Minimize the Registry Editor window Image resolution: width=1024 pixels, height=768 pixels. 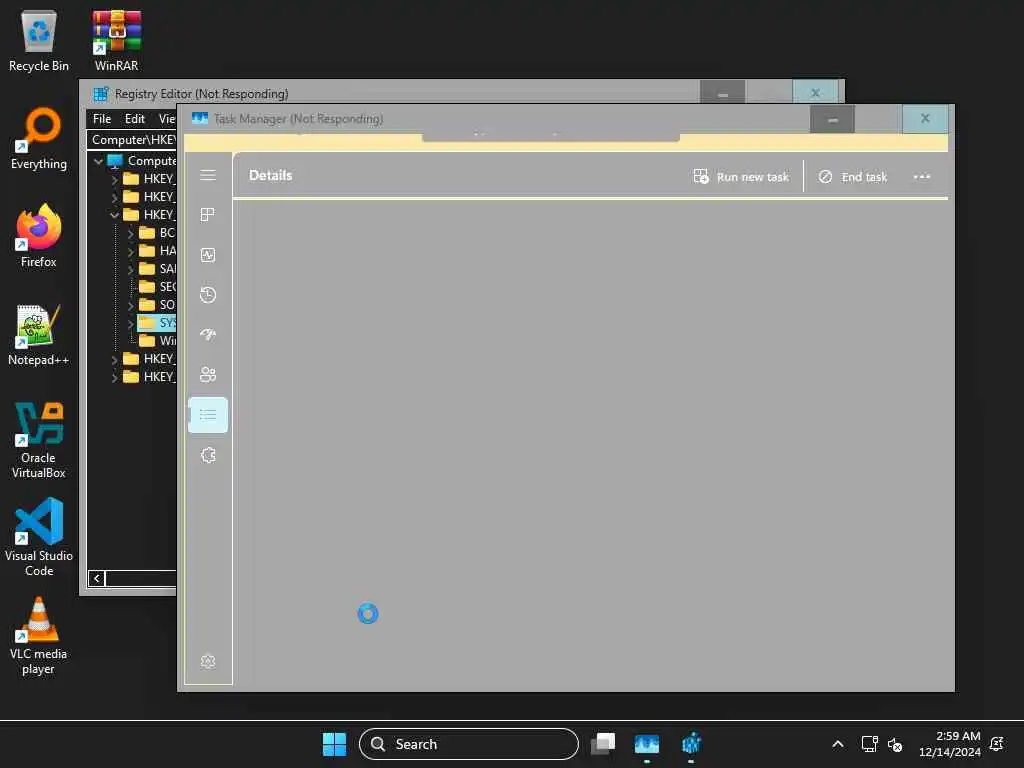722,94
